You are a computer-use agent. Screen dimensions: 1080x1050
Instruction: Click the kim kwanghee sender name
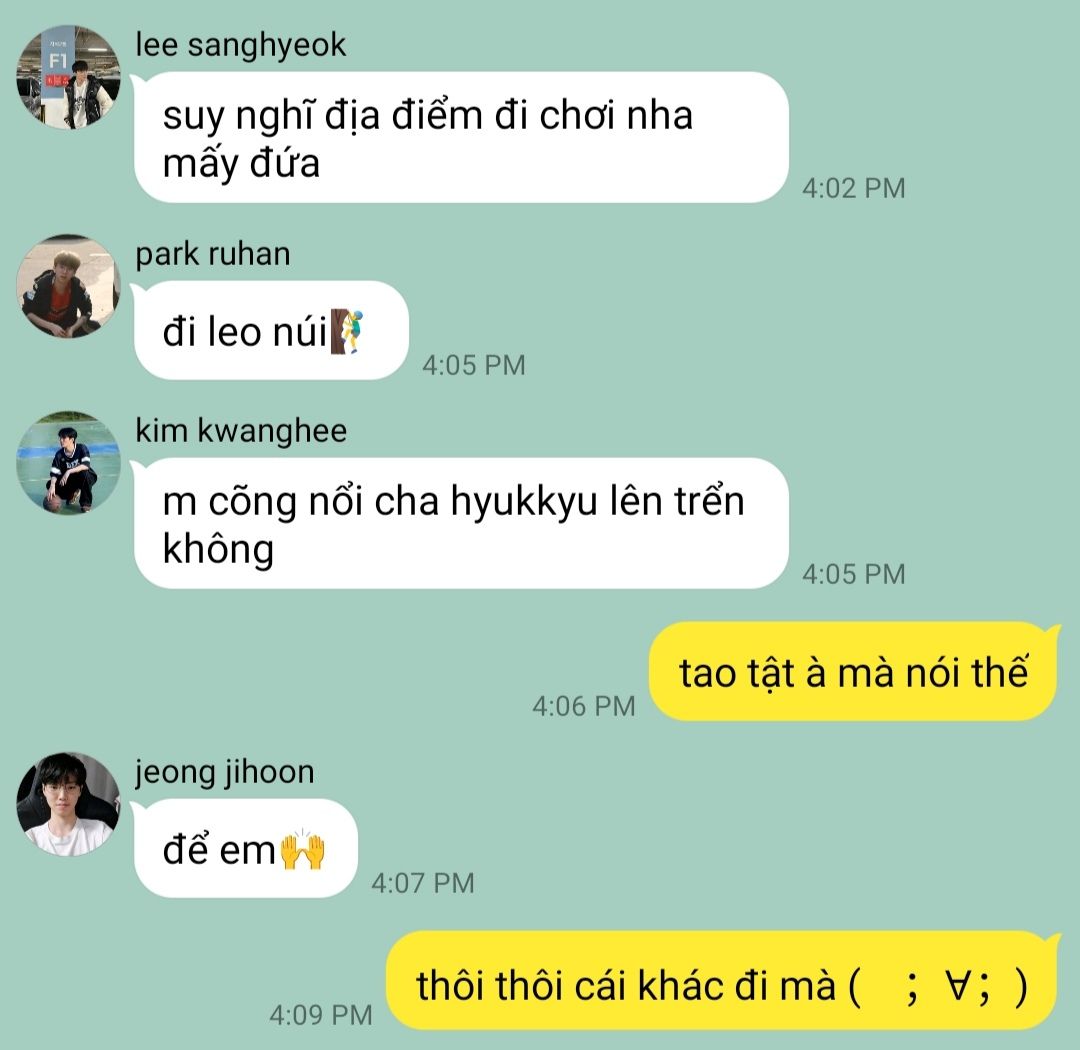coord(241,431)
